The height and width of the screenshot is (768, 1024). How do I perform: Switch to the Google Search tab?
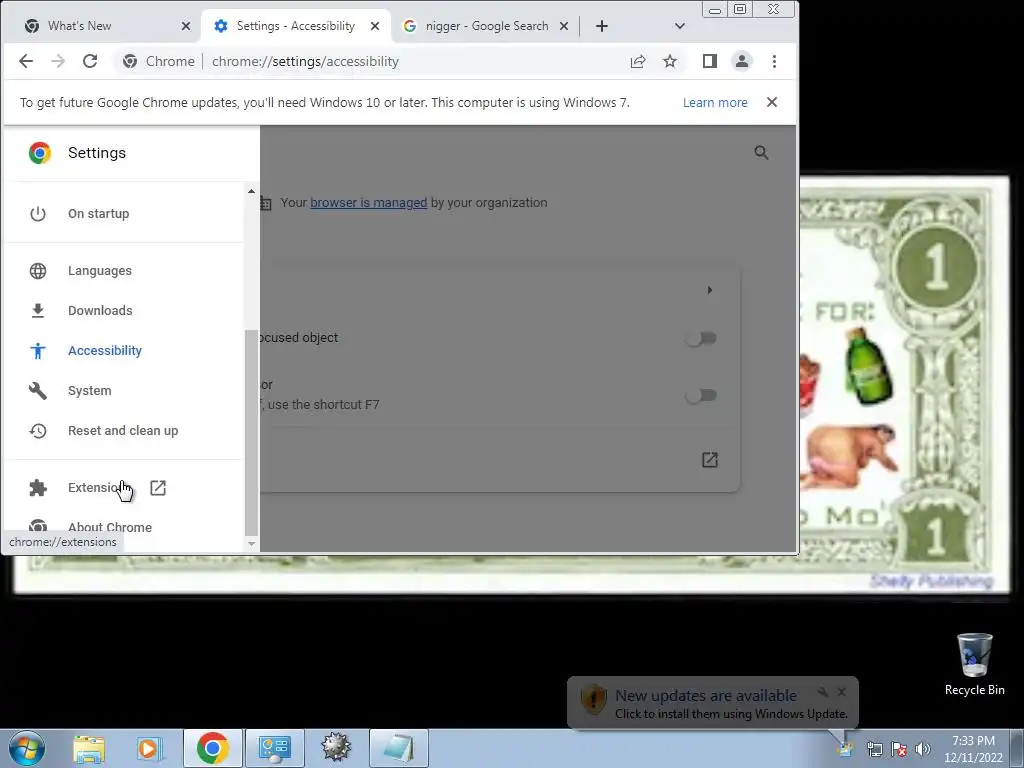tap(486, 26)
